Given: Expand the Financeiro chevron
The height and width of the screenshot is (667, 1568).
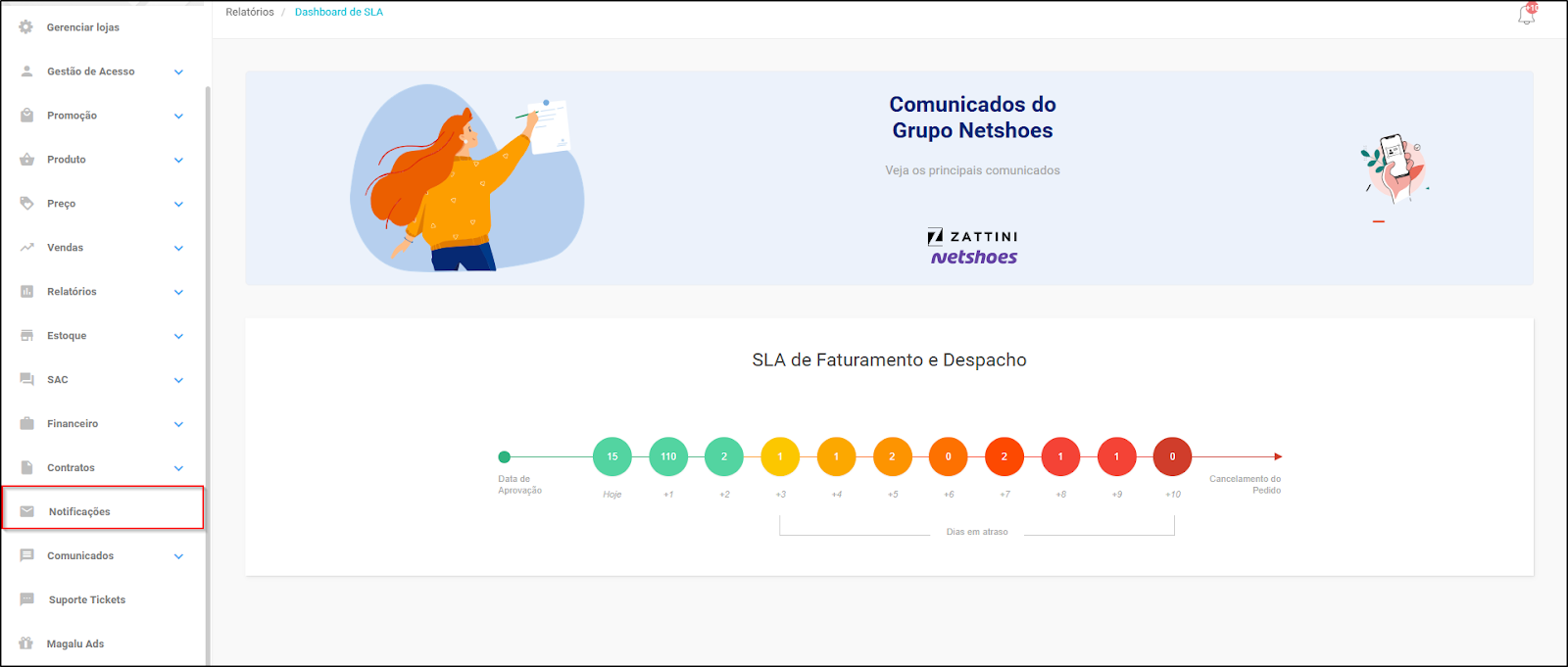Looking at the screenshot, I should [x=178, y=425].
